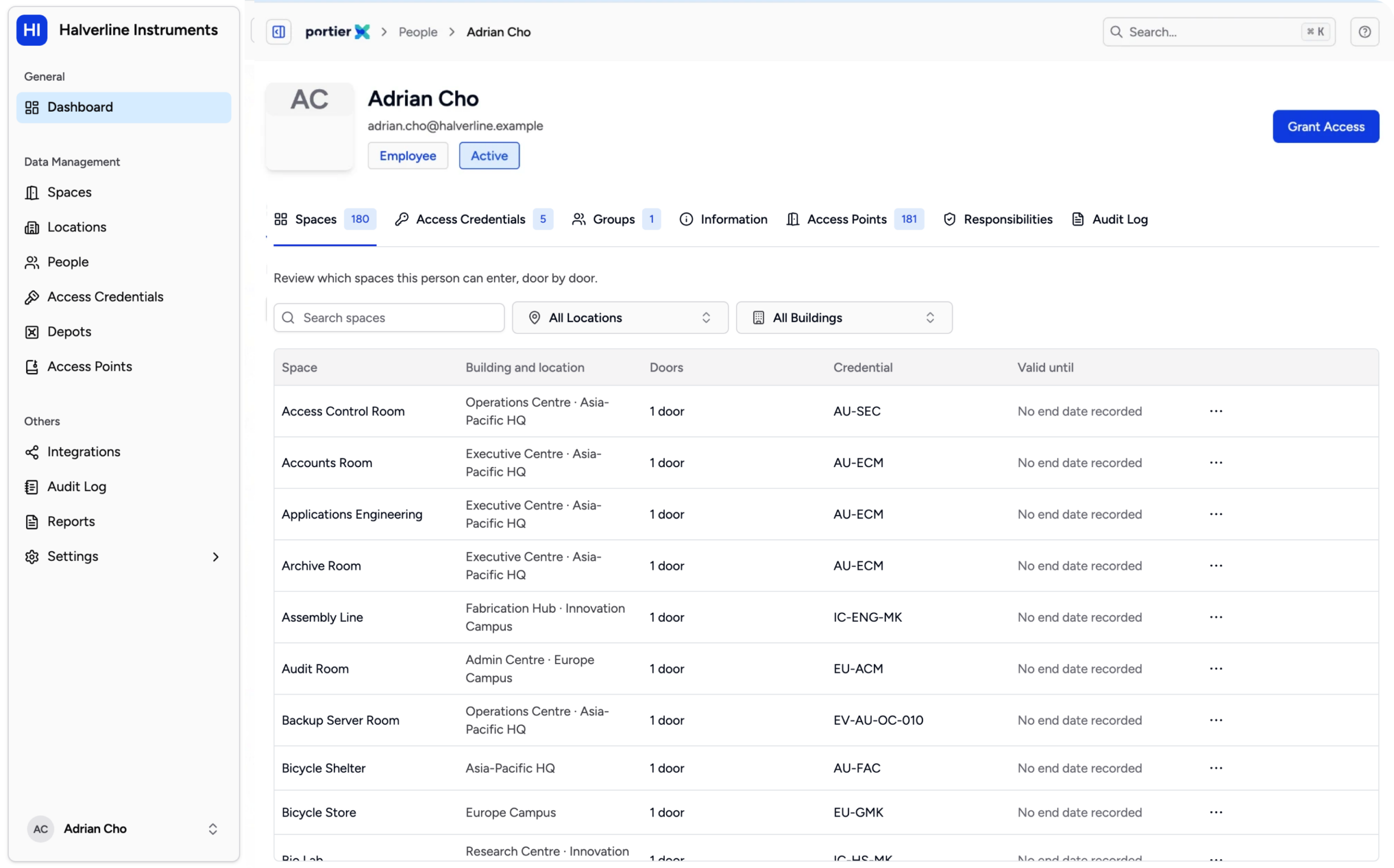Open row menu for Applications Engineering

pyautogui.click(x=1215, y=514)
